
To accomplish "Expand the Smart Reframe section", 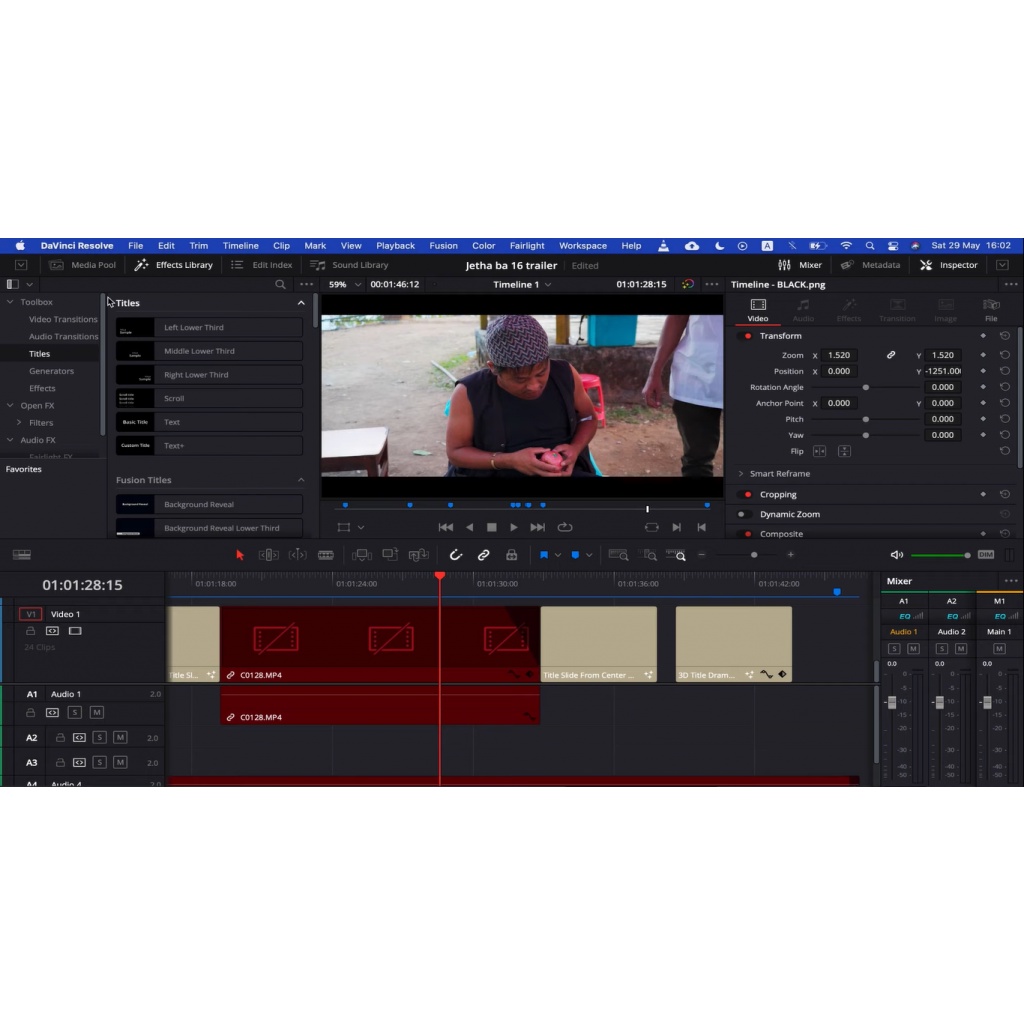I will point(741,474).
